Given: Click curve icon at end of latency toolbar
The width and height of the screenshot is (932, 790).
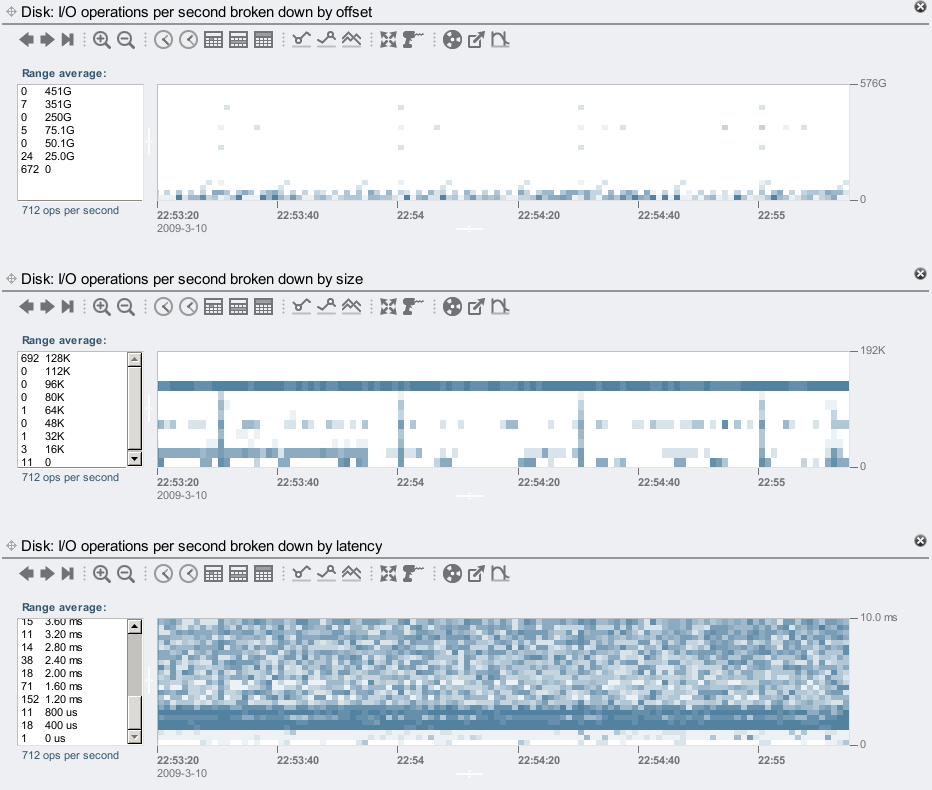Looking at the screenshot, I should click(500, 574).
